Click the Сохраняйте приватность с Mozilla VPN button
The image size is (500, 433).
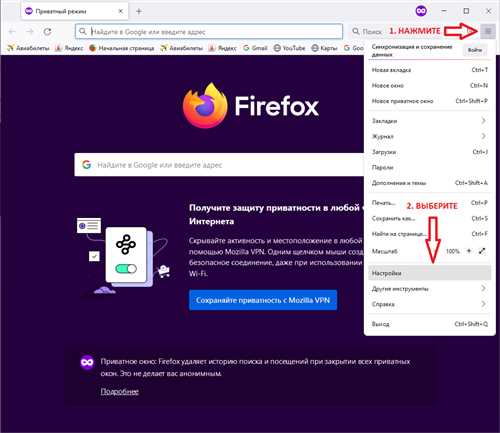pos(263,300)
